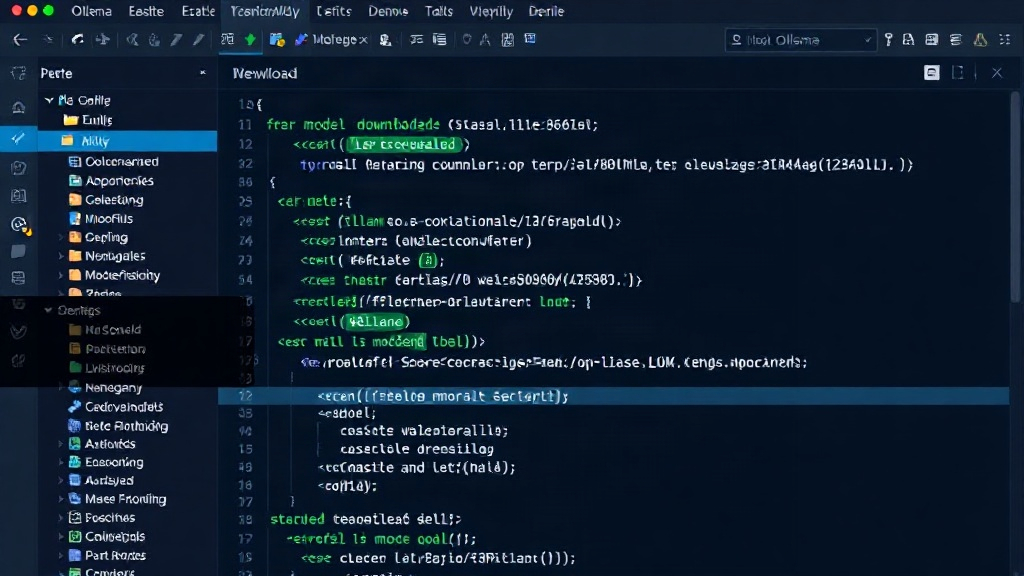The height and width of the screenshot is (576, 1024).
Task: Click the blue square toolbar icon
Action: (x=530, y=39)
